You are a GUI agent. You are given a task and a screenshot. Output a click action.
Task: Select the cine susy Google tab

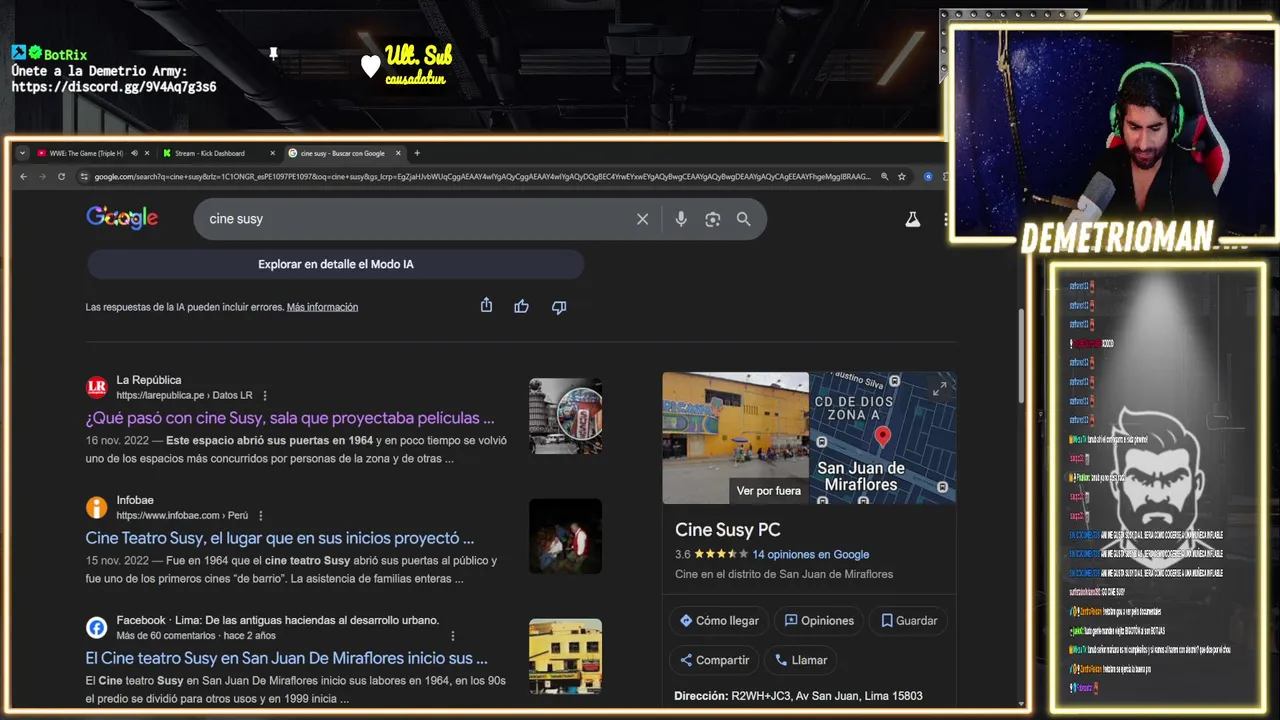343,153
